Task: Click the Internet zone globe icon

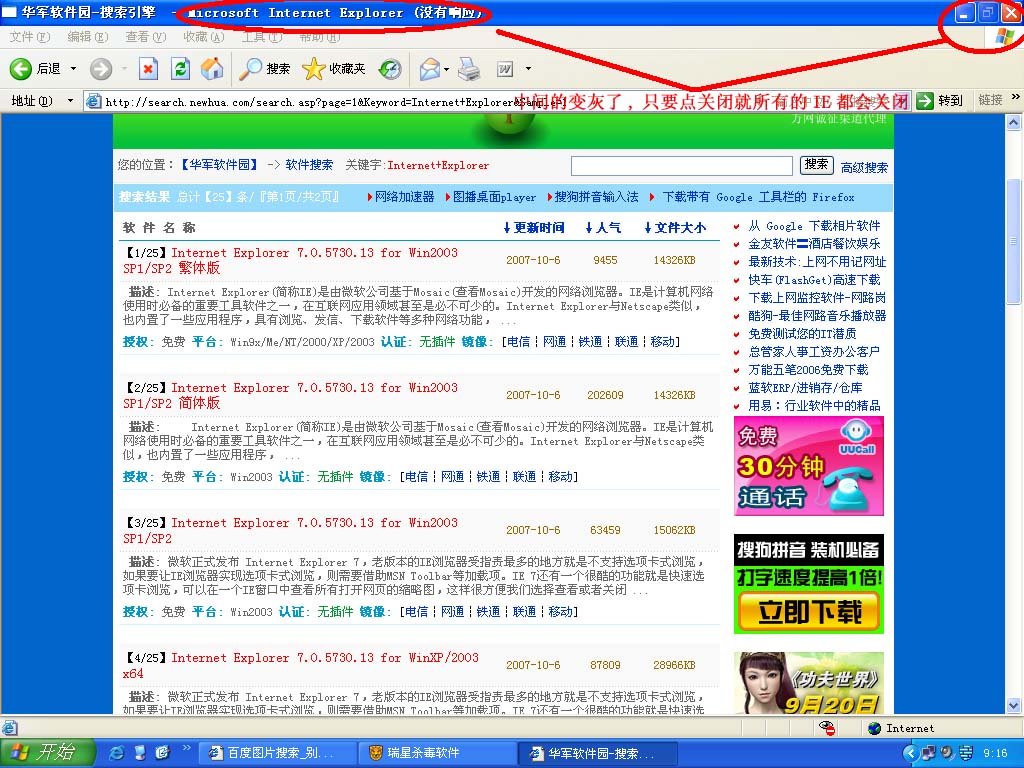Action: click(x=874, y=728)
